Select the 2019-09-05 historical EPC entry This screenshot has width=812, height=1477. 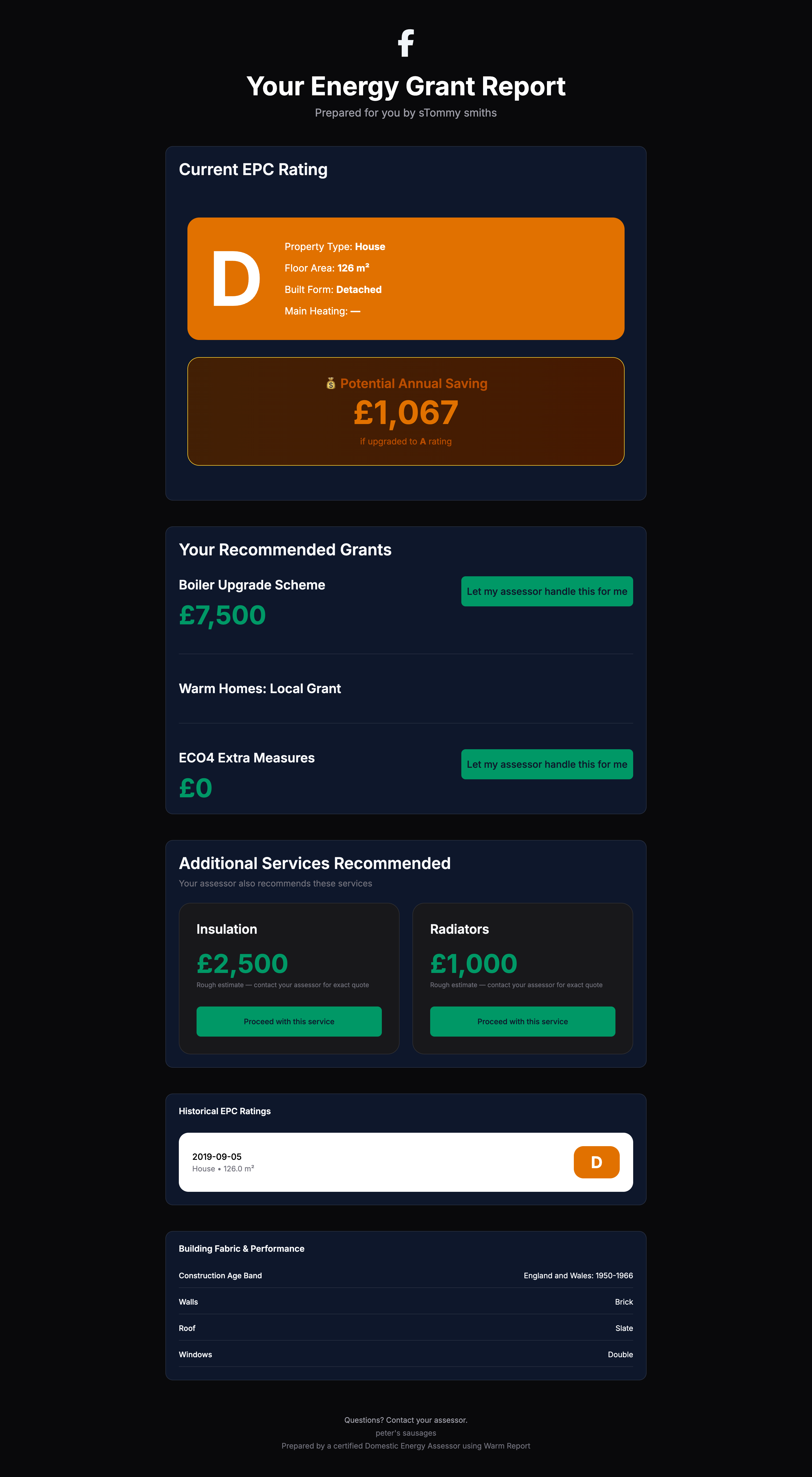coord(406,1162)
